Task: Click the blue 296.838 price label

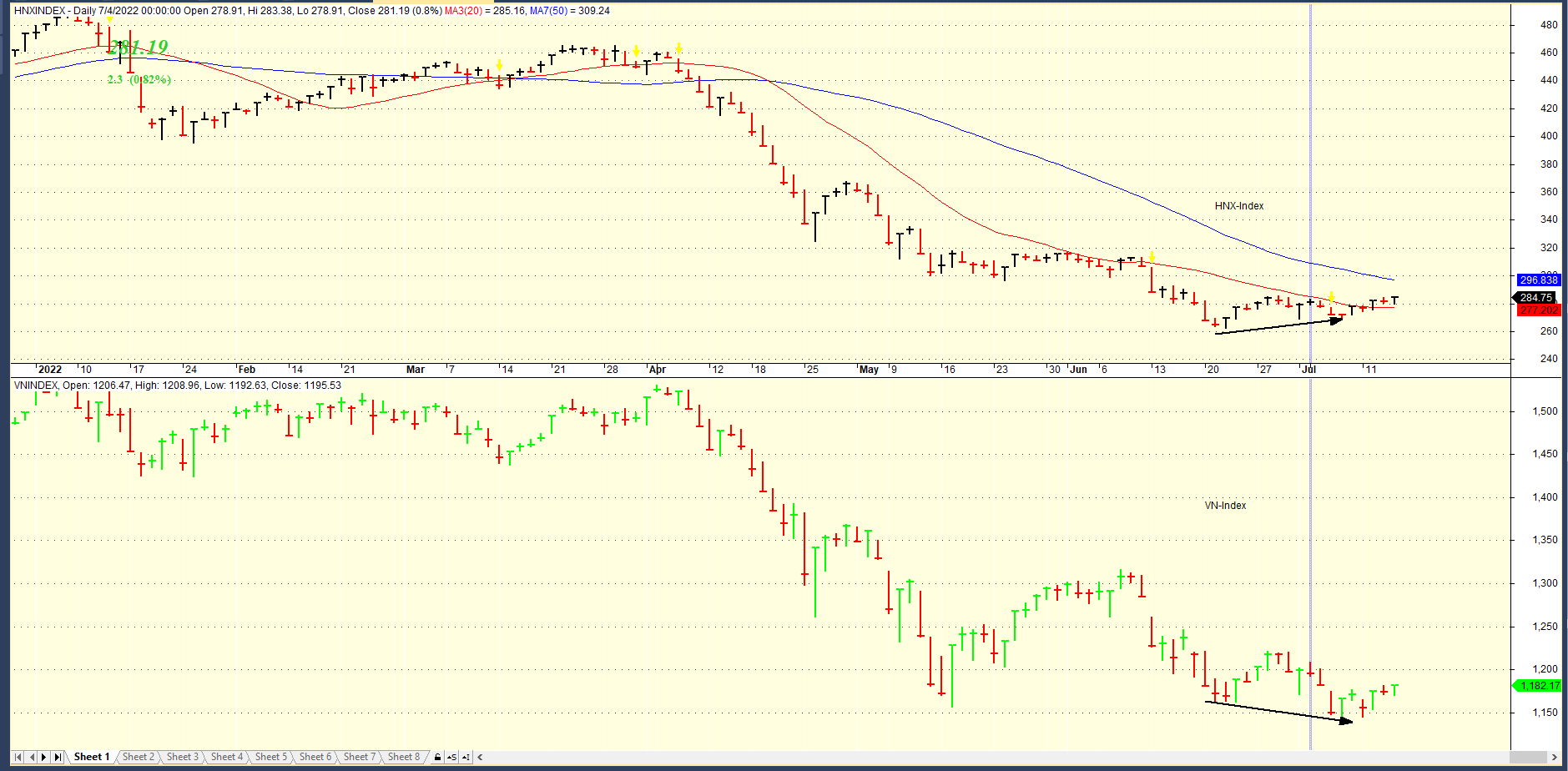Action: coord(1538,280)
